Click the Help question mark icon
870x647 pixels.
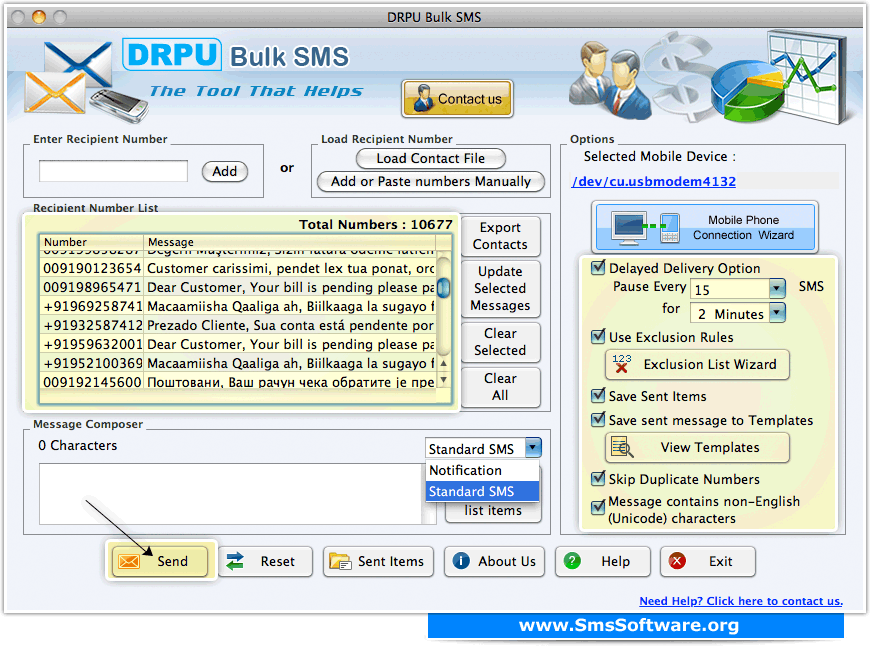[x=572, y=561]
